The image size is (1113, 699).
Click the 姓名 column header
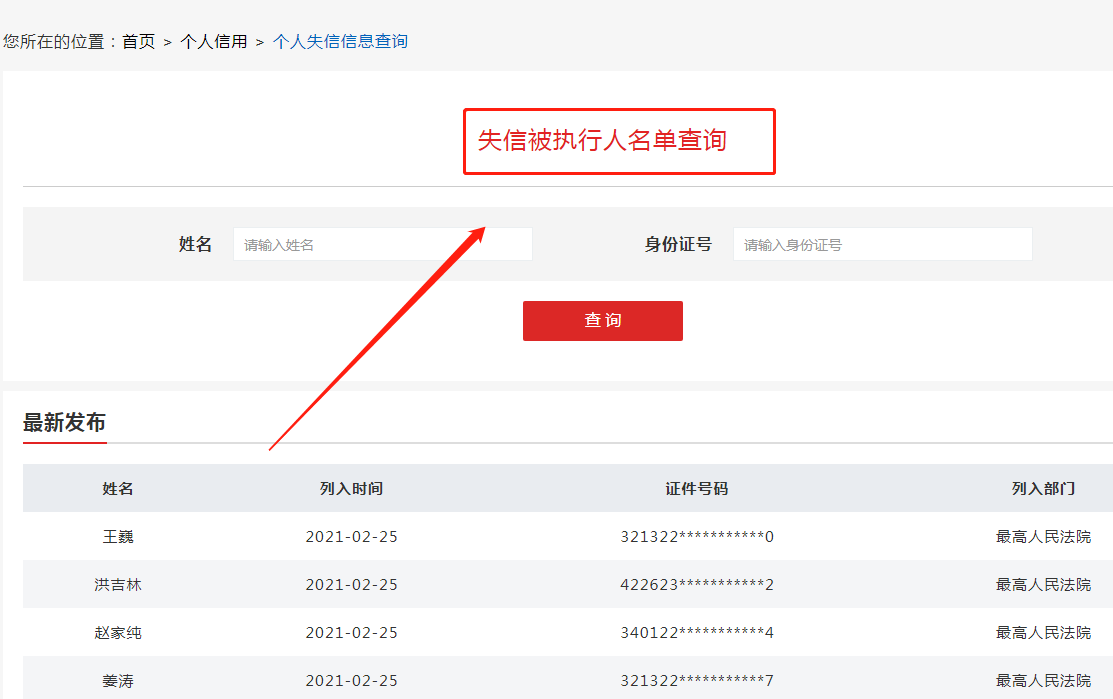(x=118, y=488)
